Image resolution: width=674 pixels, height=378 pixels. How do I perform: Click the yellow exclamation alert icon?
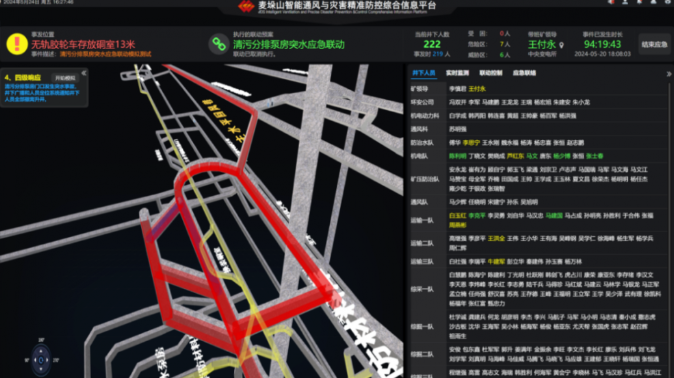point(17,44)
